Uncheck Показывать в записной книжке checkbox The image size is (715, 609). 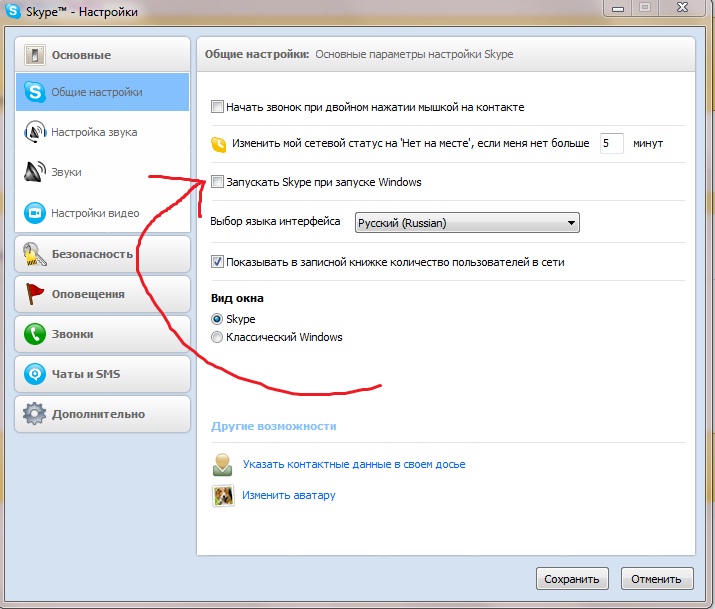tap(217, 262)
